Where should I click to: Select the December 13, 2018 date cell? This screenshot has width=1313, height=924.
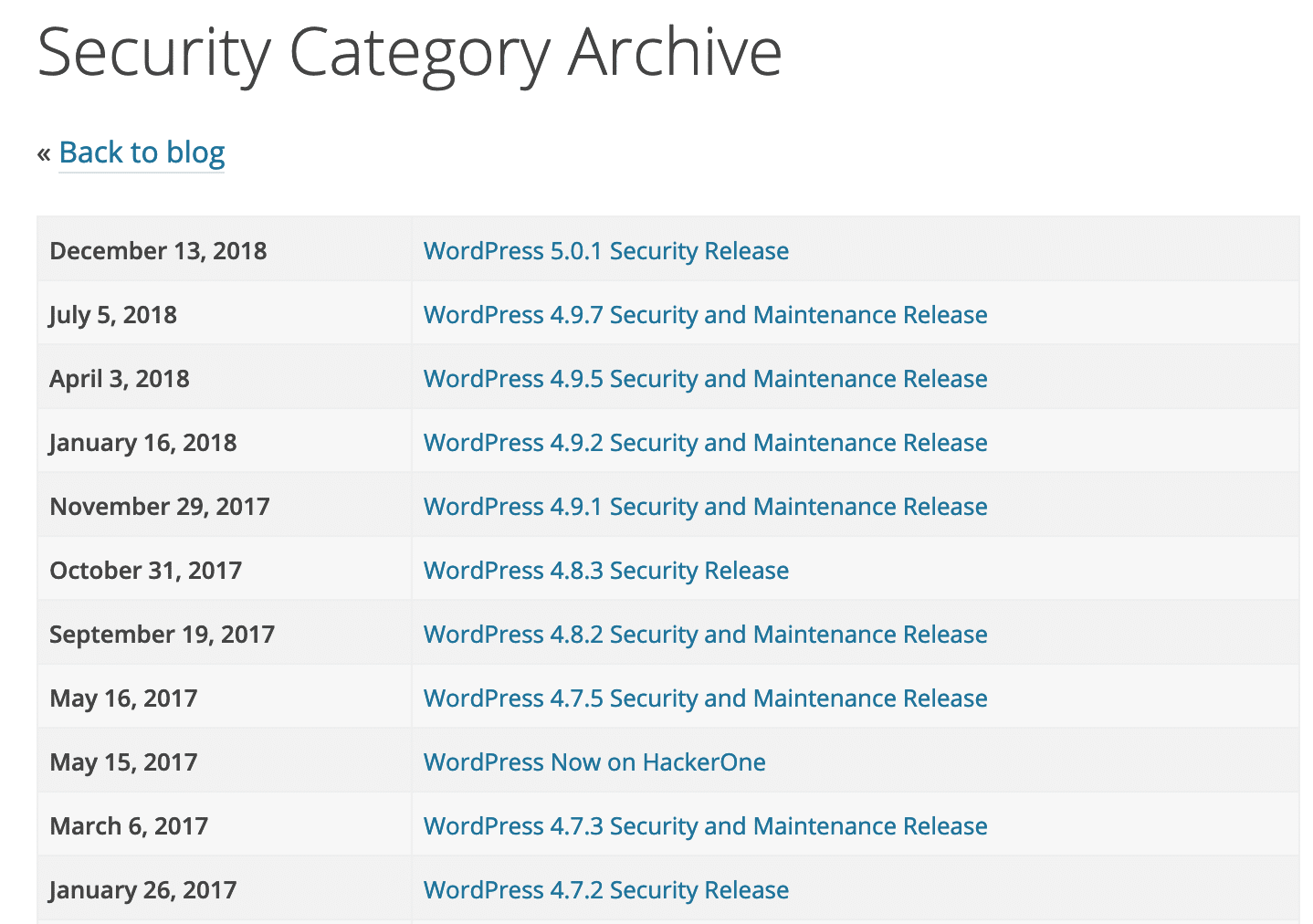tap(158, 251)
